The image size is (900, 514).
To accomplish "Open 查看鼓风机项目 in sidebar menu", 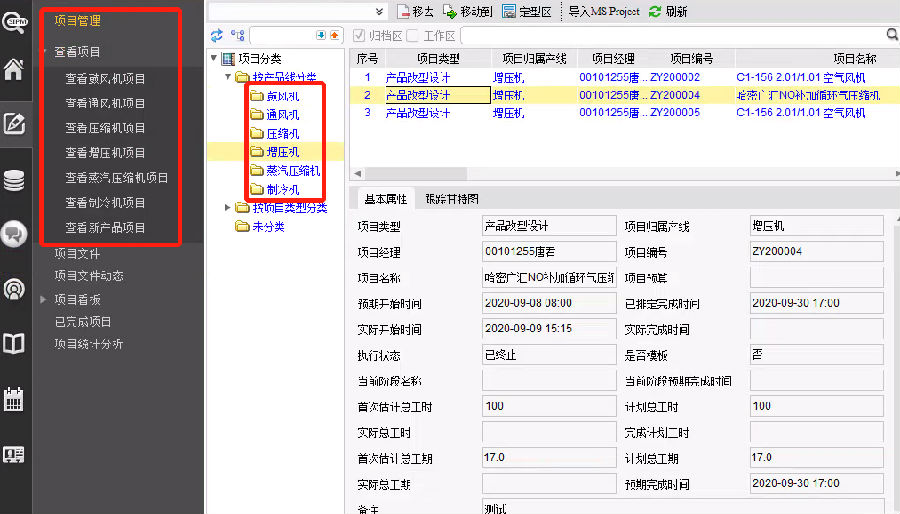I will (x=105, y=79).
